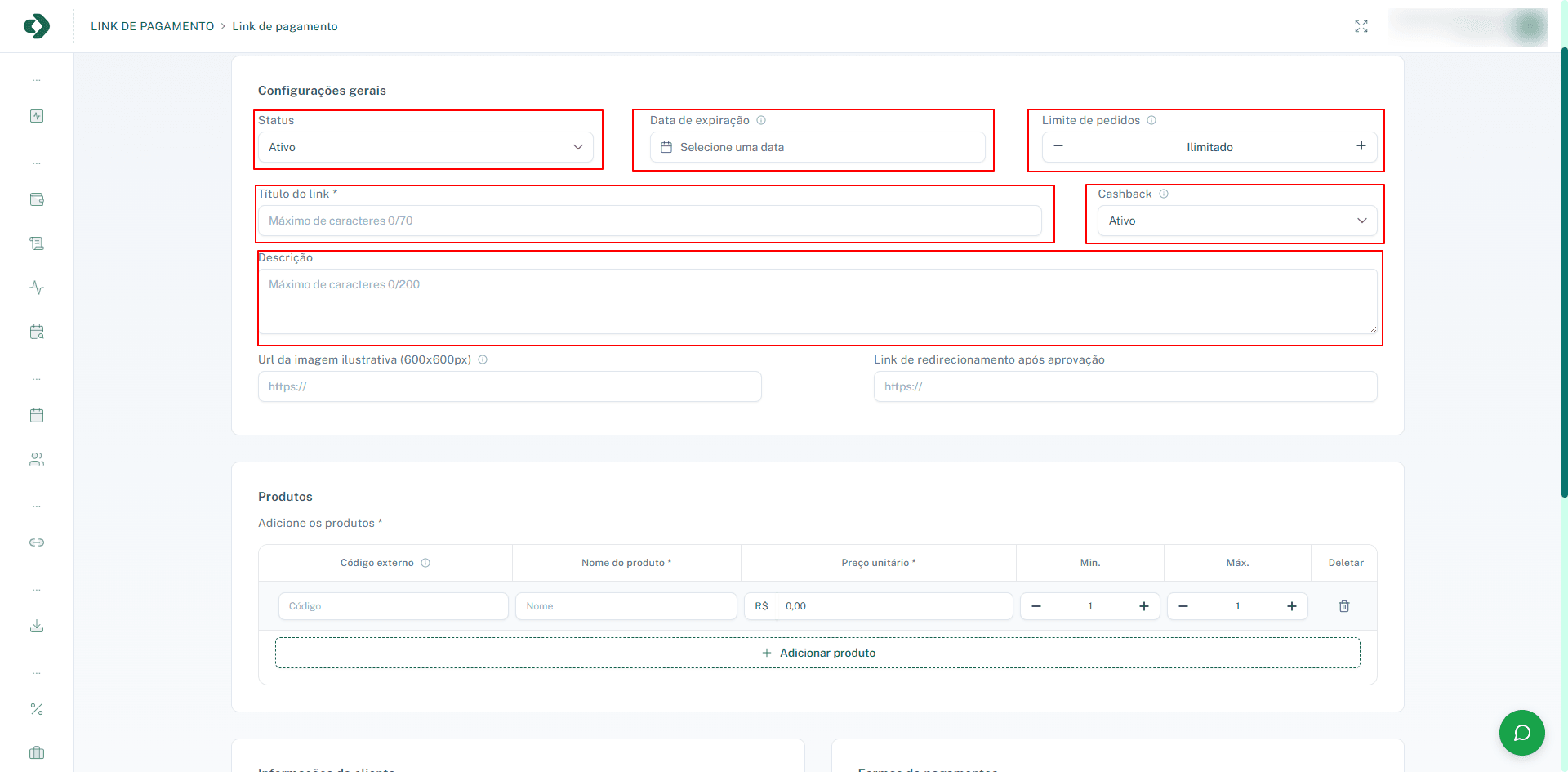Increase the Limite de pedidos value

[1361, 146]
